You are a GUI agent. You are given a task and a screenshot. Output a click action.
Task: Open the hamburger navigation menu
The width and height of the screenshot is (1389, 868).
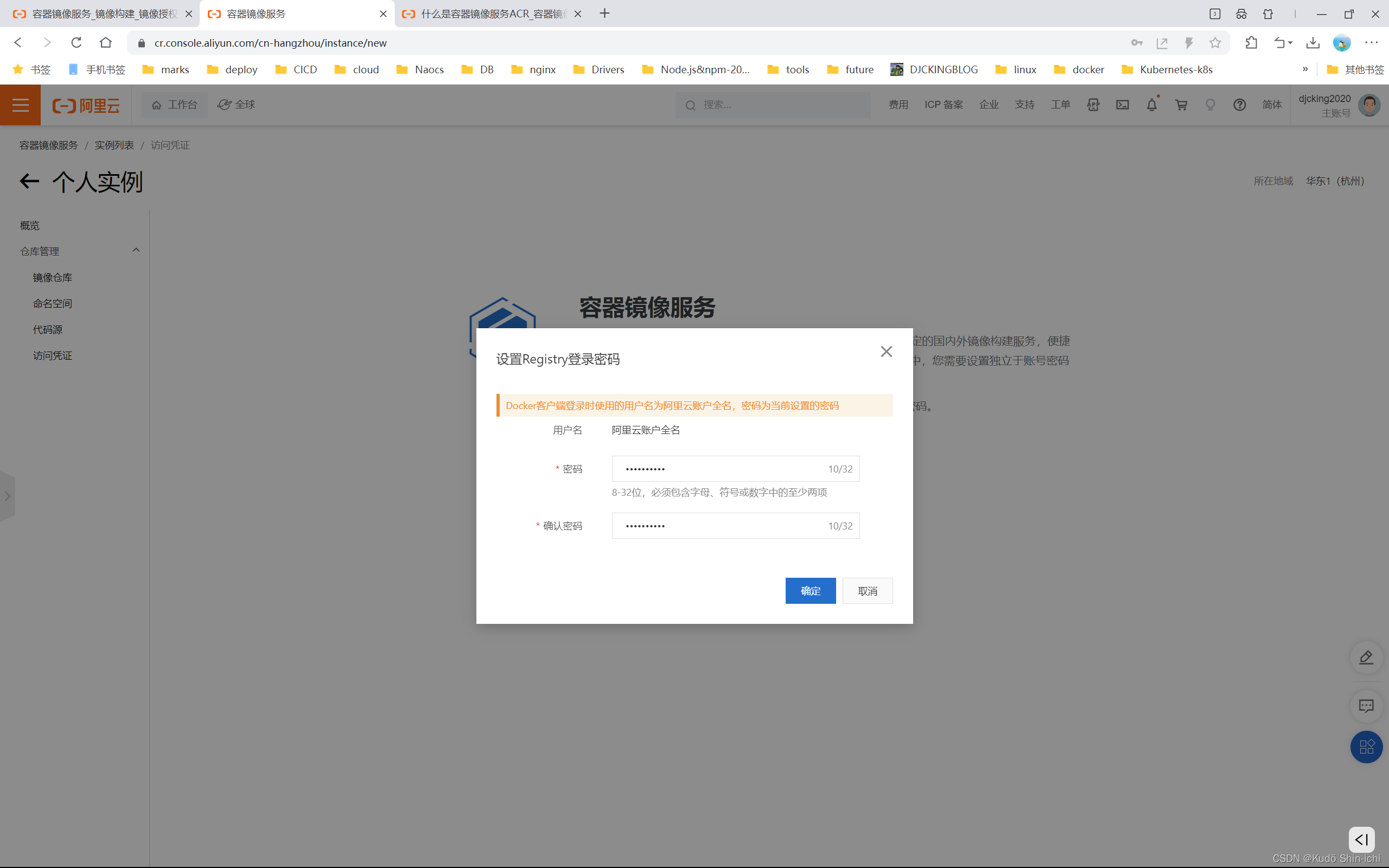(x=20, y=105)
